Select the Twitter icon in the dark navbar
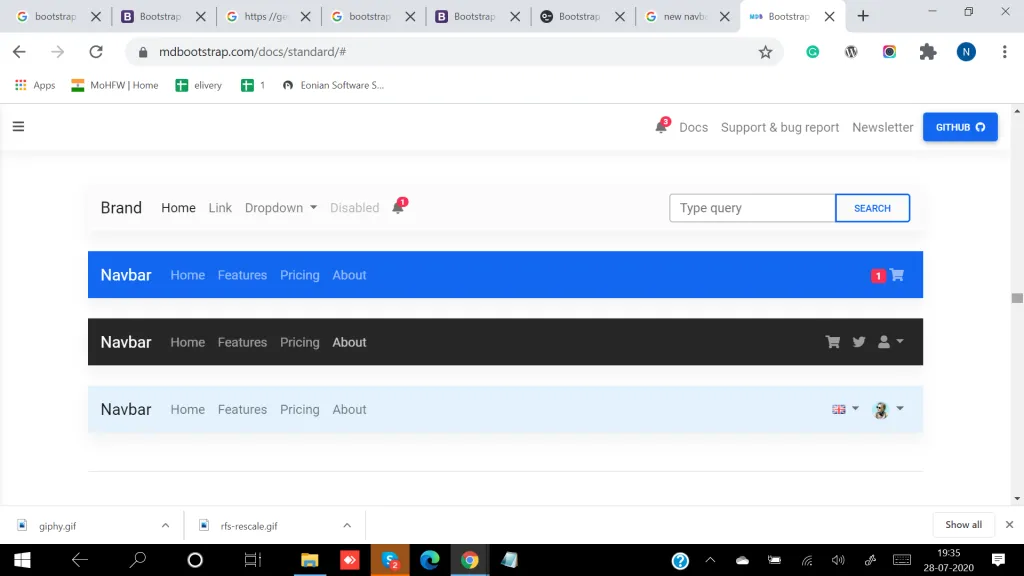 [858, 342]
